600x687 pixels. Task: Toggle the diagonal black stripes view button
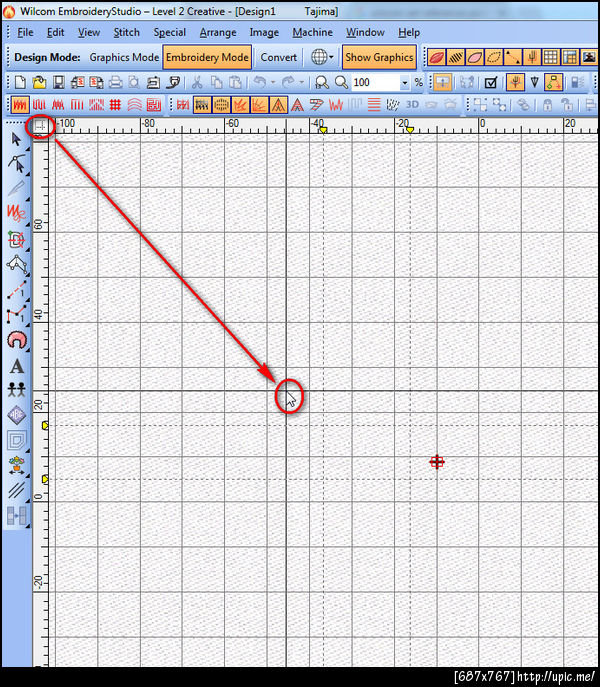point(456,57)
